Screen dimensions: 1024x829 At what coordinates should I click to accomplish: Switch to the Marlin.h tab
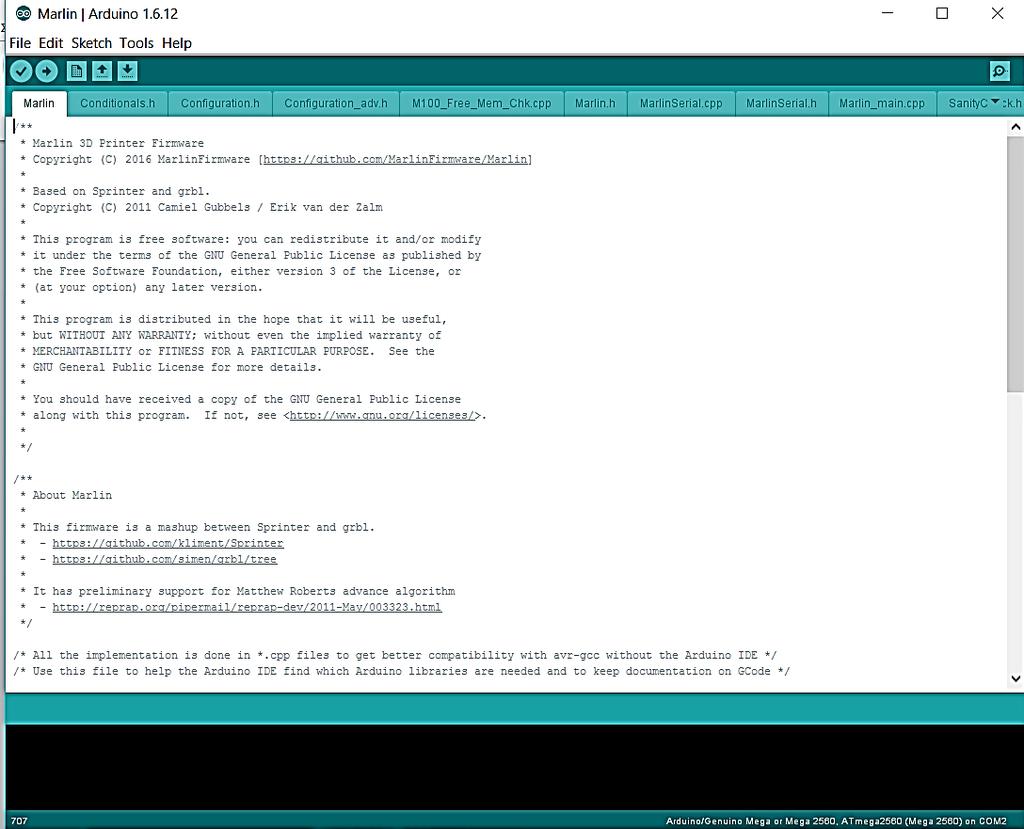pyautogui.click(x=595, y=103)
